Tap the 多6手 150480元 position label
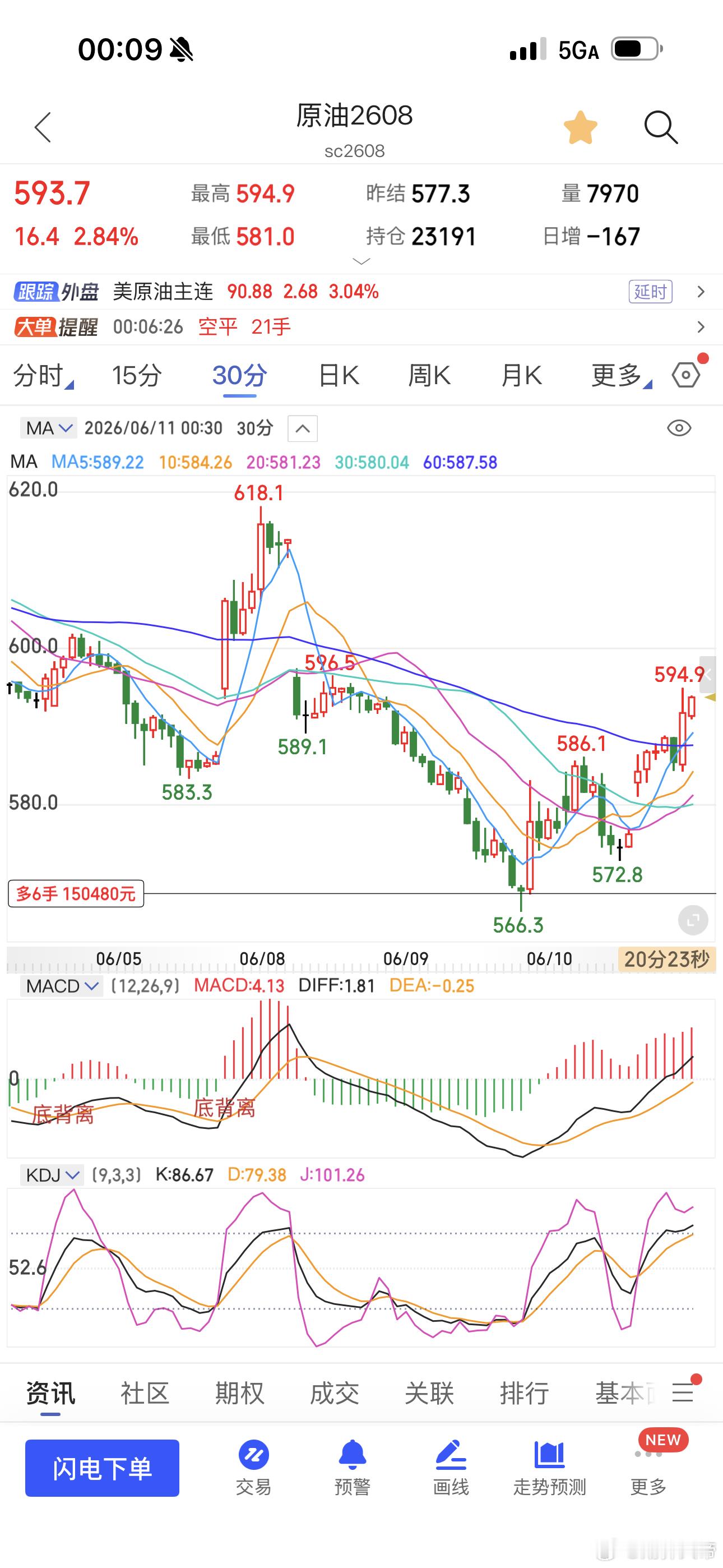Image resolution: width=723 pixels, height=1568 pixels. [76, 893]
